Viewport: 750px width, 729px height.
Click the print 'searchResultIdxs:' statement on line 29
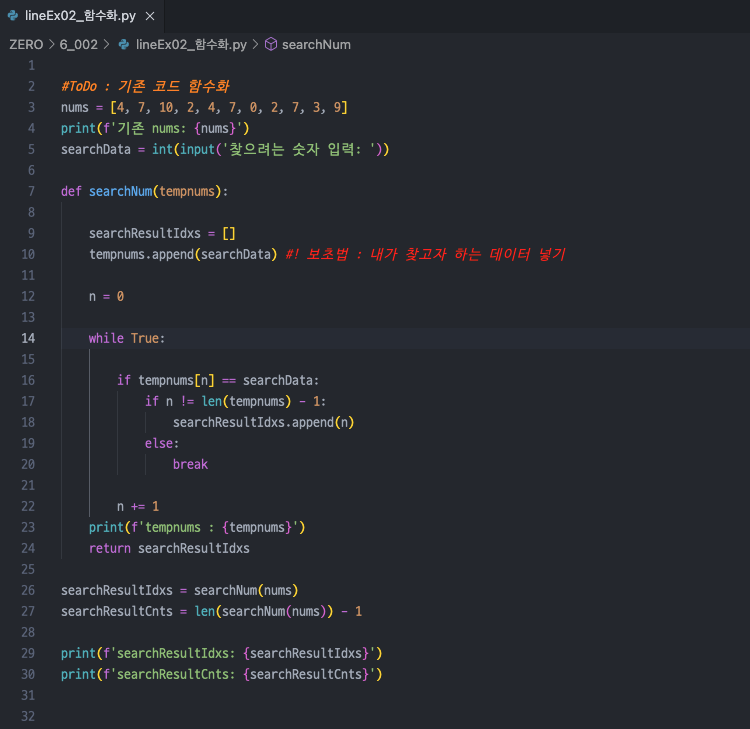click(221, 653)
